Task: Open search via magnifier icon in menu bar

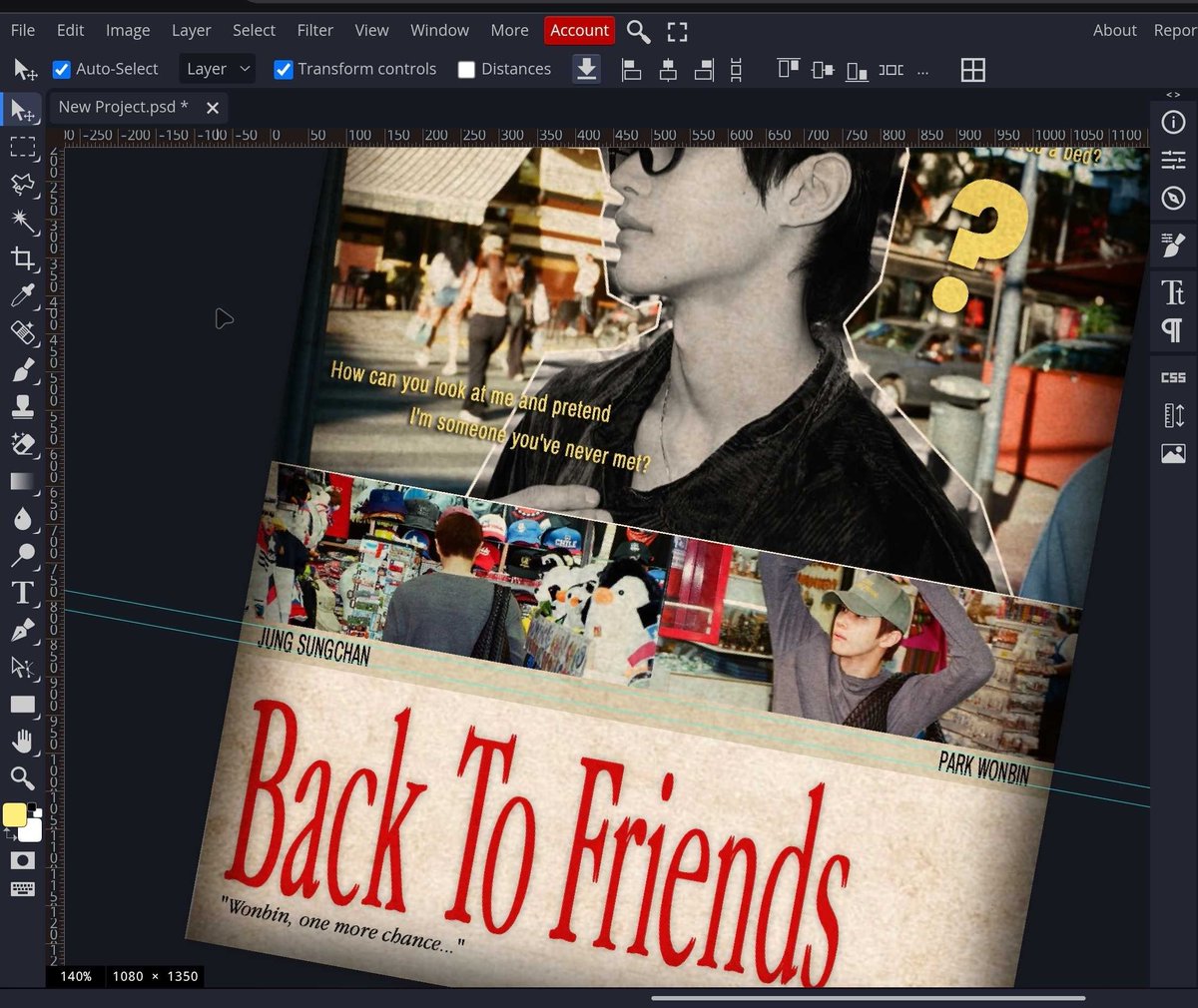Action: (x=638, y=31)
